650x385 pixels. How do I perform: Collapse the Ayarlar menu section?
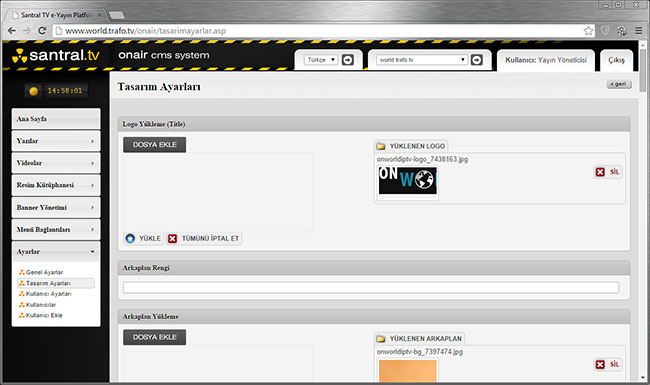click(56, 252)
